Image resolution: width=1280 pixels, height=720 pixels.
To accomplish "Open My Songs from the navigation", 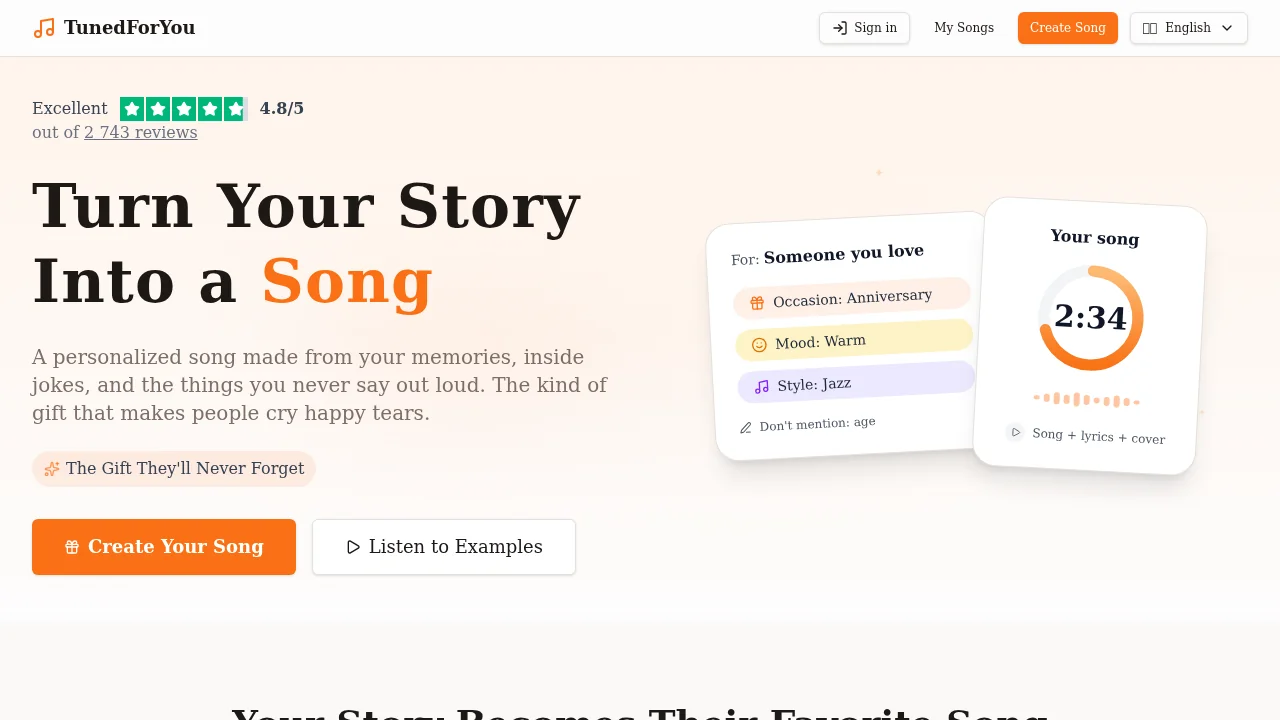I will click(964, 28).
